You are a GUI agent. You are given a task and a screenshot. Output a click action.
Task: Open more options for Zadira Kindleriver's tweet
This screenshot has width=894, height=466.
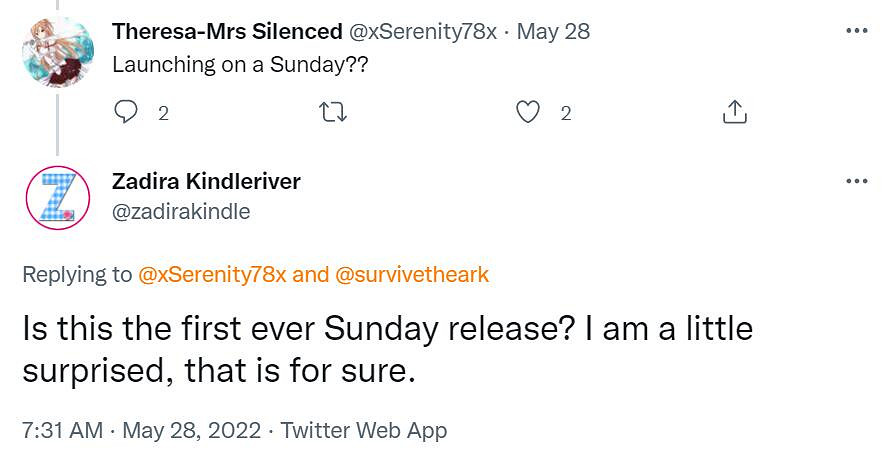click(x=857, y=181)
